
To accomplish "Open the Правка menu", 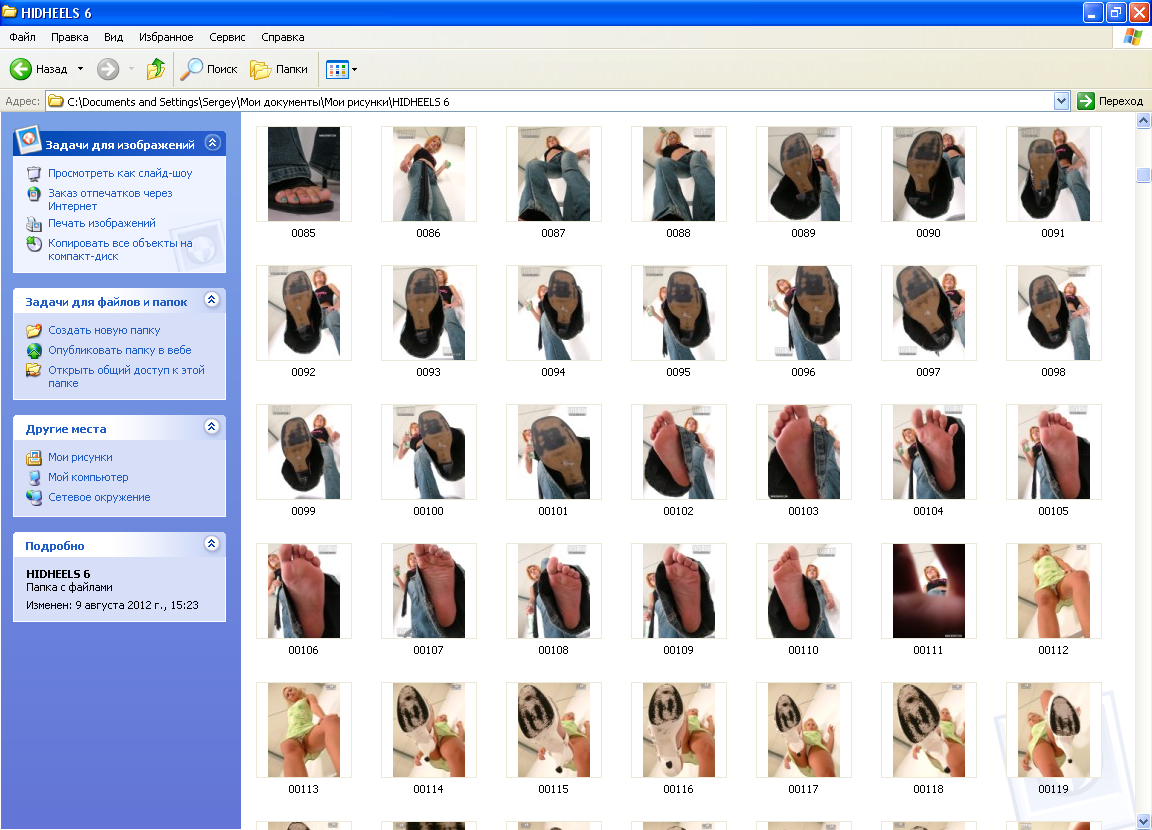I will (x=70, y=37).
